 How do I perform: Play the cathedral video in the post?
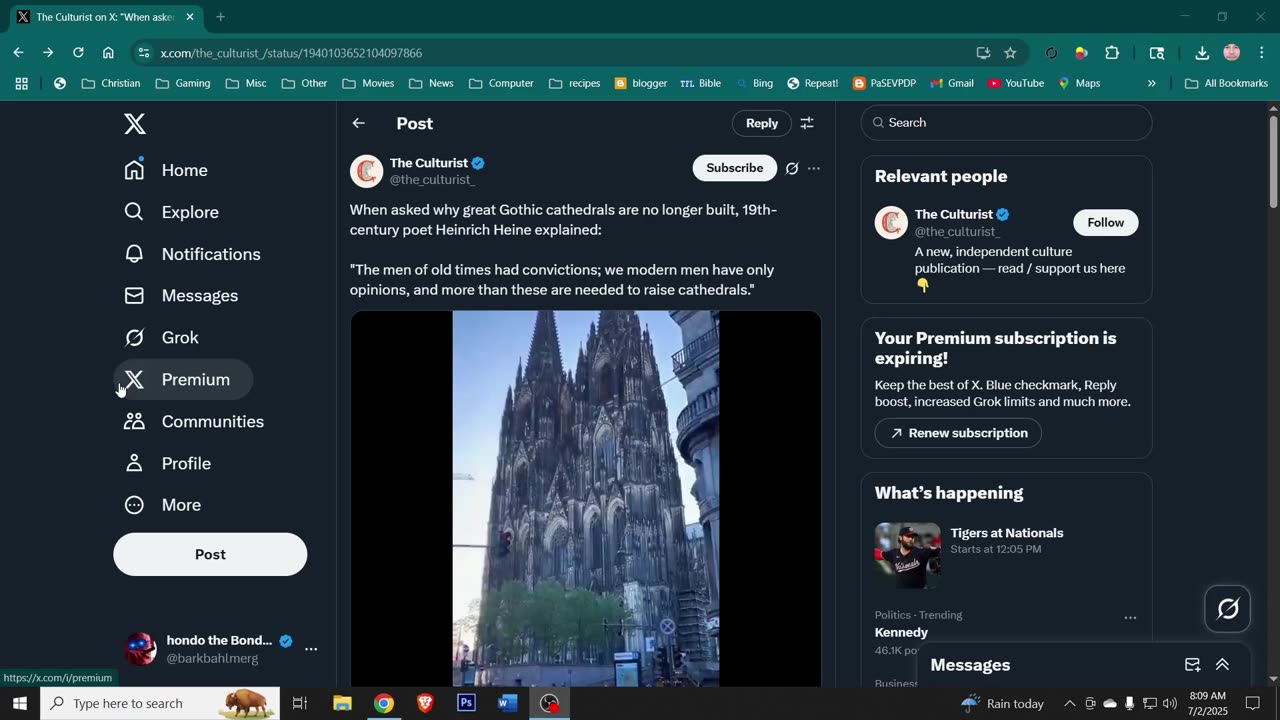tap(586, 498)
